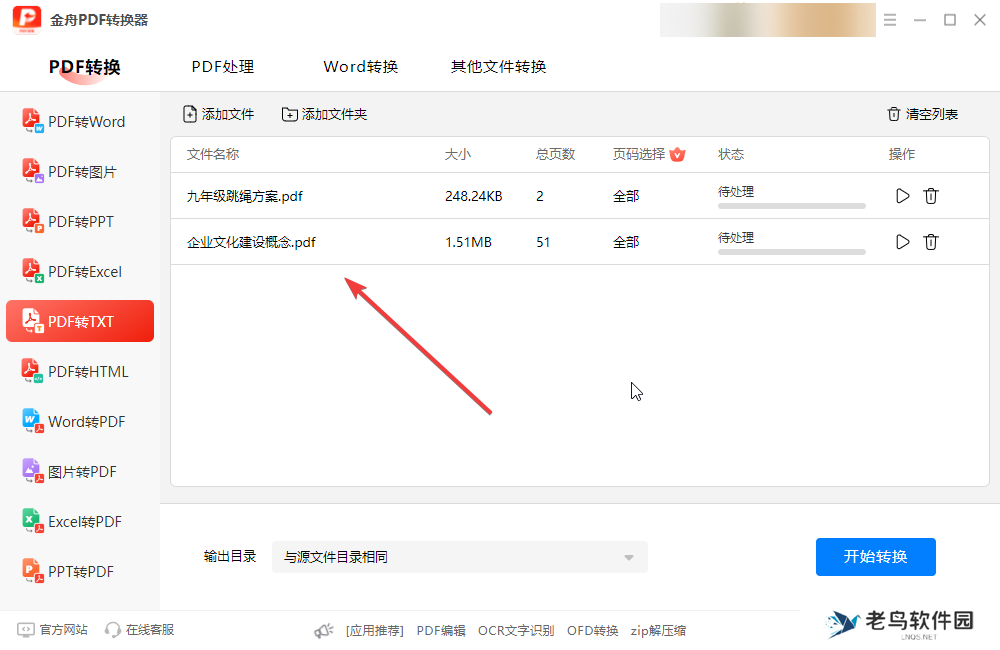This screenshot has height=650, width=1000.
Task: Open the Word转换 tab
Action: point(360,66)
